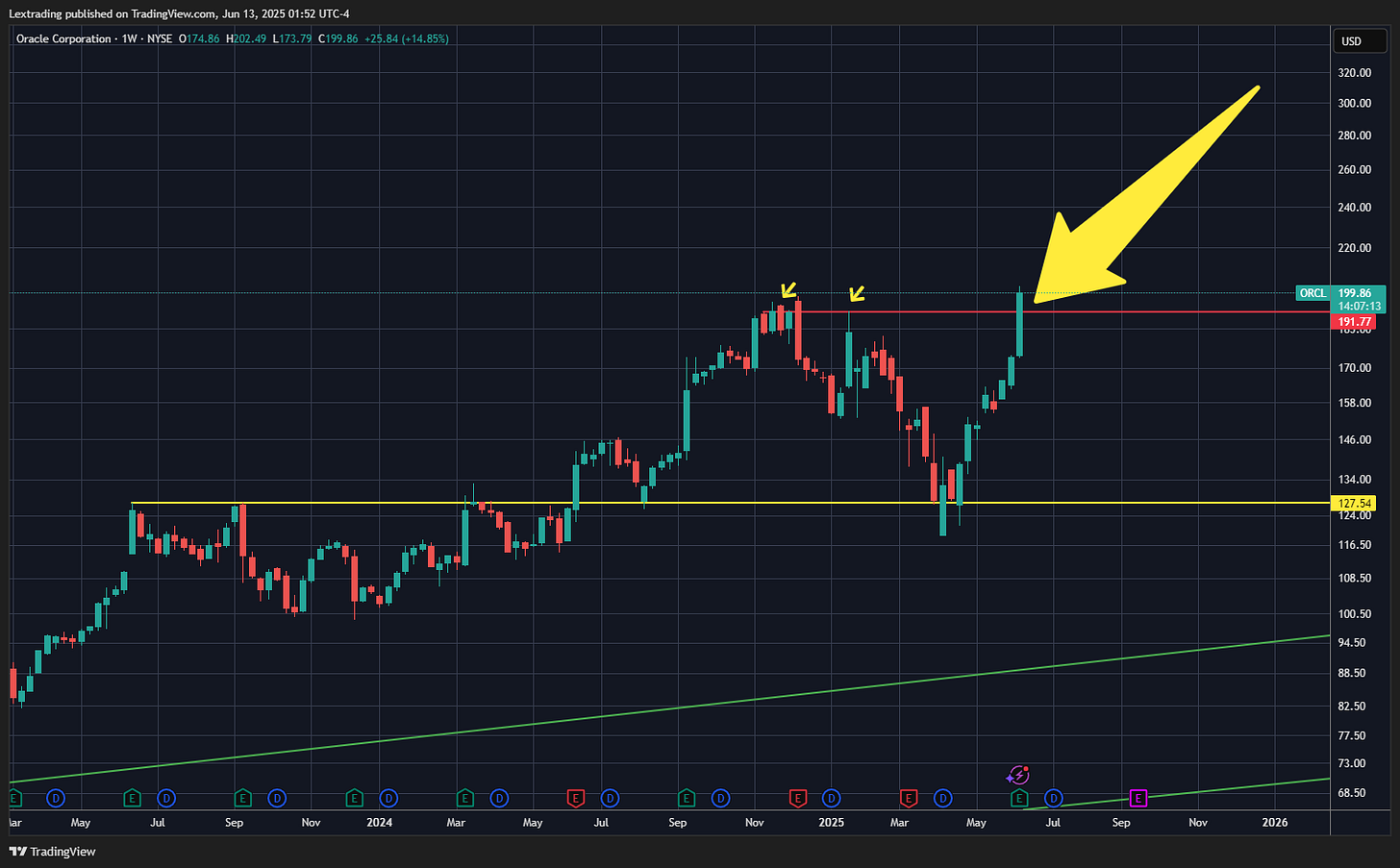Click the purple lightning news flash icon

point(1018,774)
